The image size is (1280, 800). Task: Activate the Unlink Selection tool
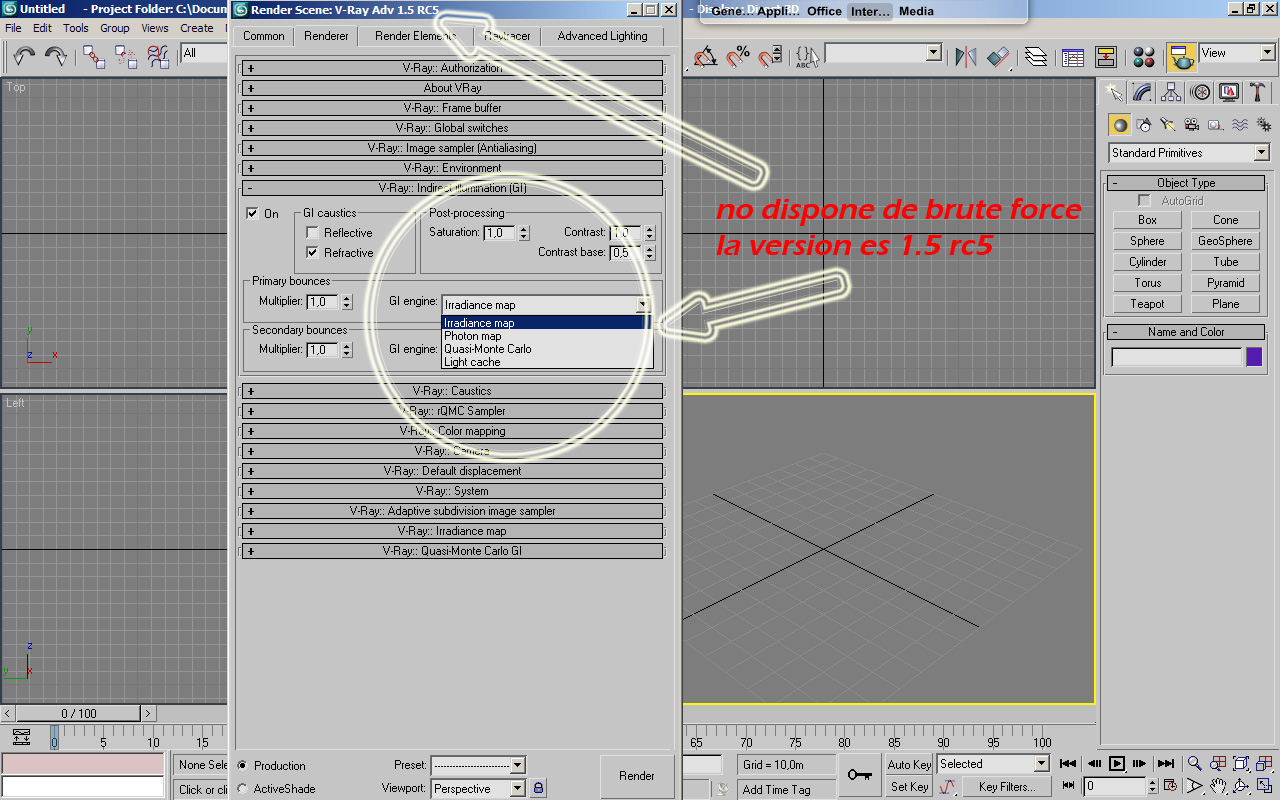(x=126, y=56)
